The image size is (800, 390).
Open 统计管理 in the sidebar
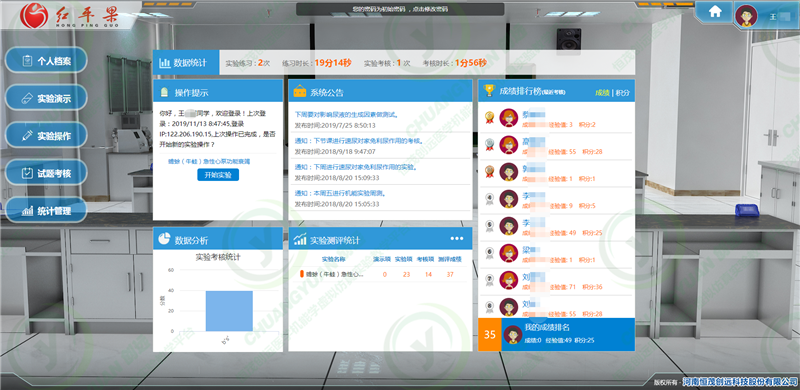46,210
